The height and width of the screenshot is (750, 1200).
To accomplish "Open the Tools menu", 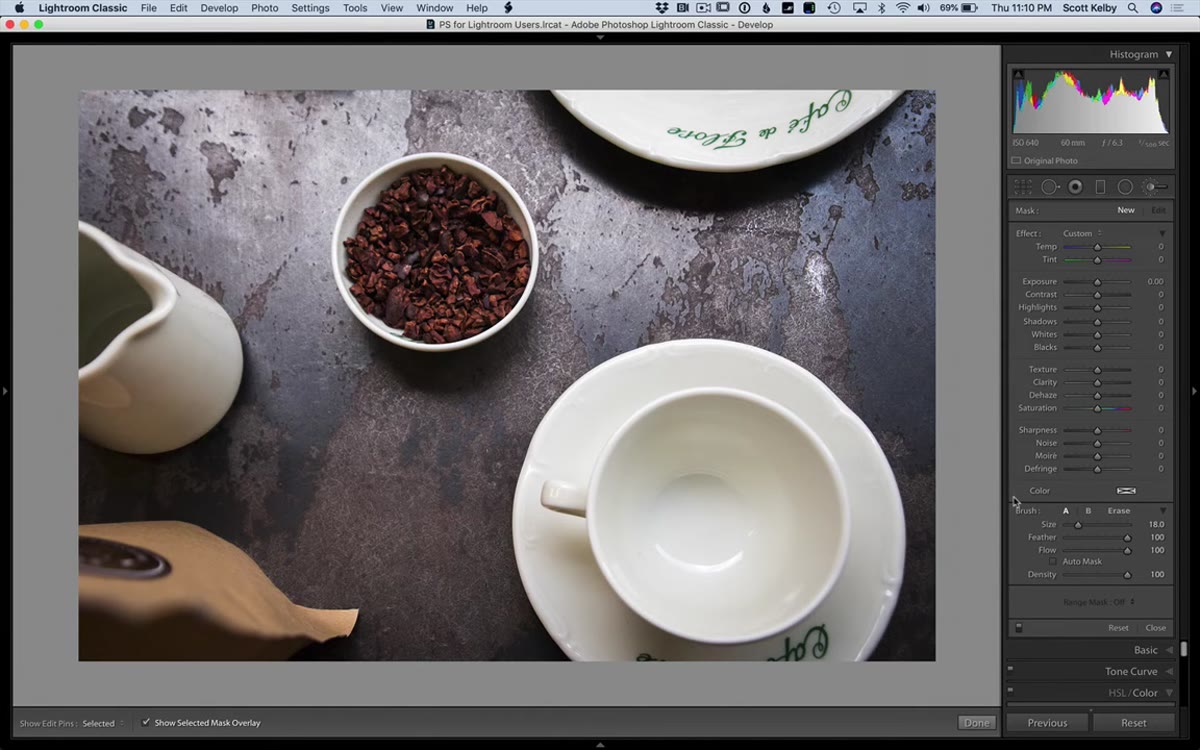I will (355, 8).
